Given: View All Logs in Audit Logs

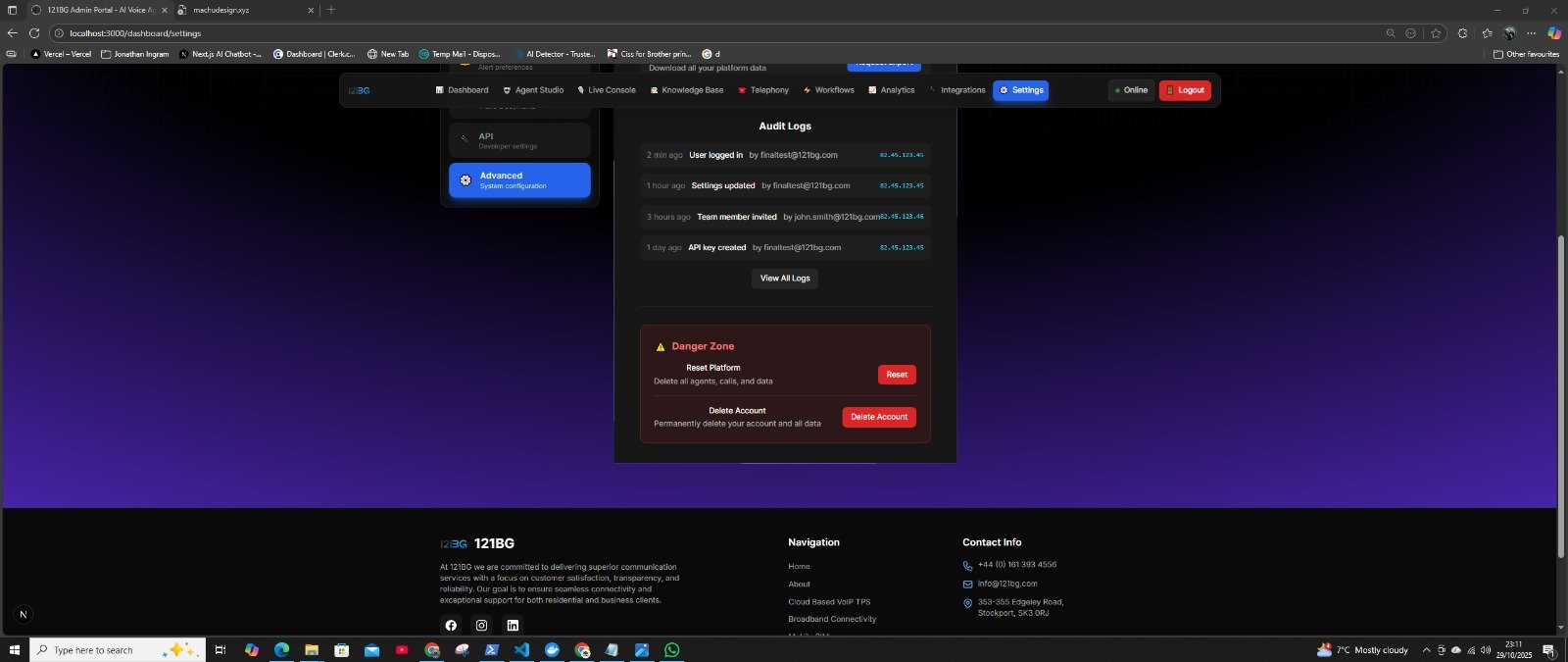Looking at the screenshot, I should pyautogui.click(x=785, y=279).
